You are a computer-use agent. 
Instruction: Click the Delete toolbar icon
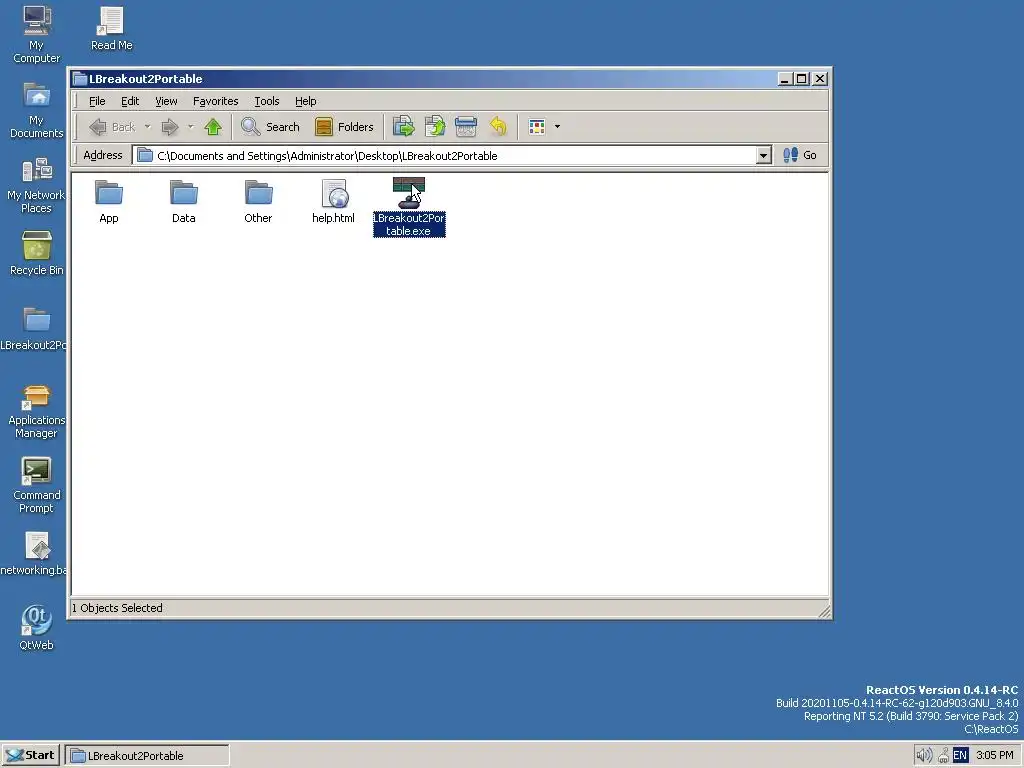[x=466, y=127]
